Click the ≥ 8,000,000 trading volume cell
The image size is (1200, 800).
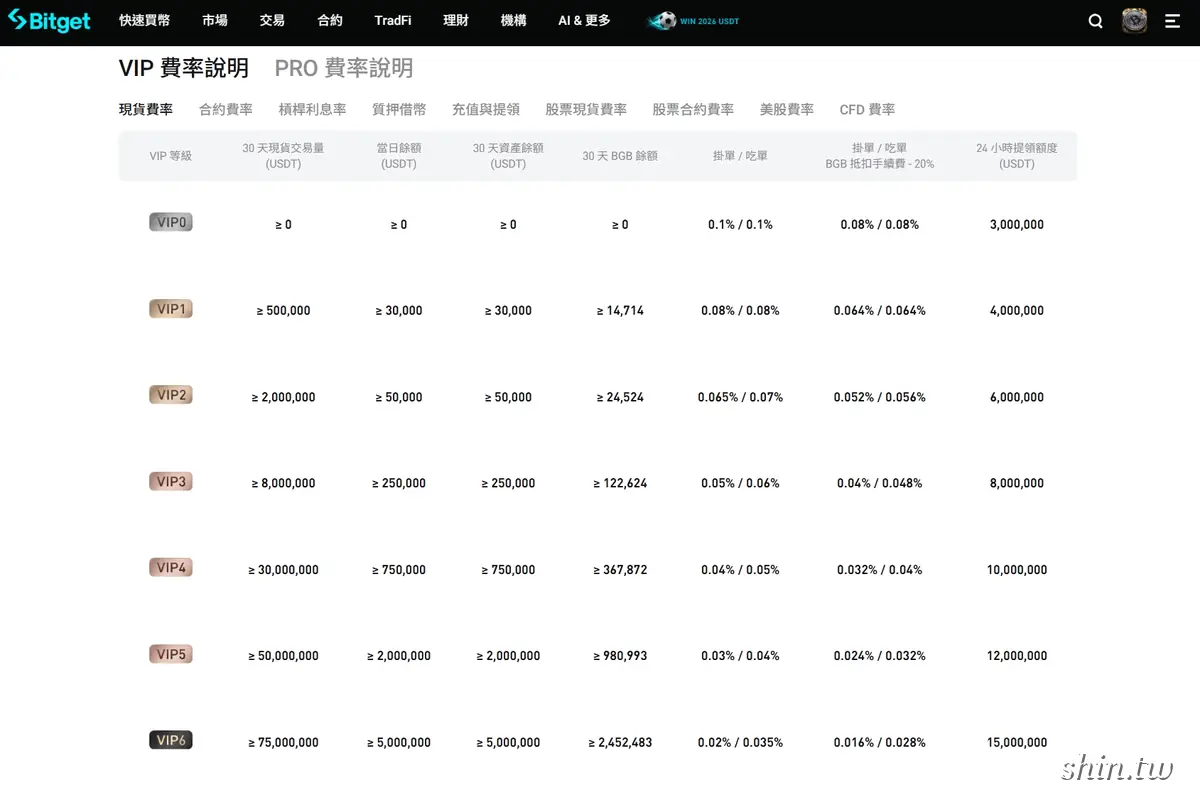pyautogui.click(x=283, y=483)
